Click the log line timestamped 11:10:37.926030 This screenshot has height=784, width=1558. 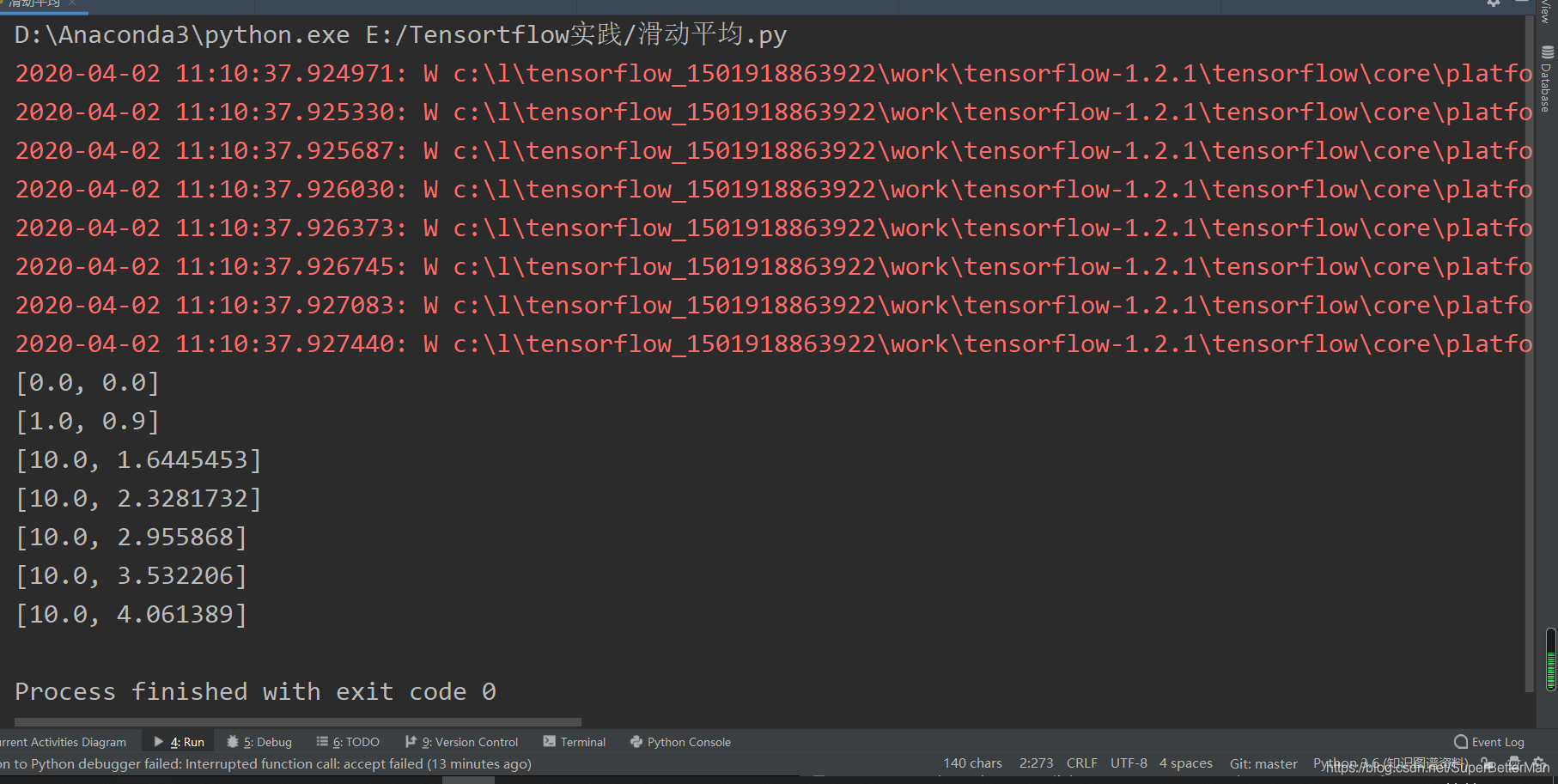click(773, 190)
